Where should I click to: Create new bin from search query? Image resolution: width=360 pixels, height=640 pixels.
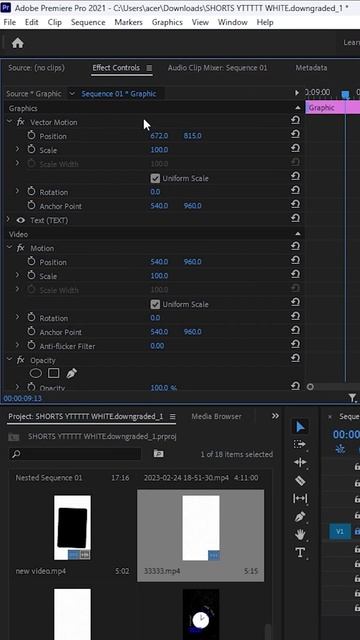pyautogui.click(x=158, y=453)
